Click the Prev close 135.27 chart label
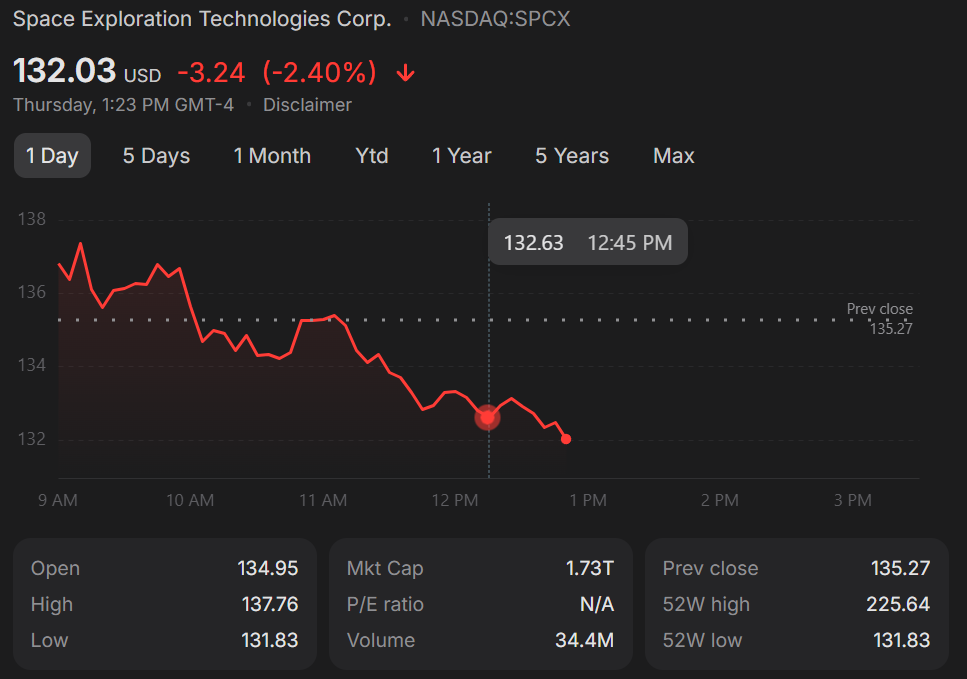The height and width of the screenshot is (679, 967). 879,318
